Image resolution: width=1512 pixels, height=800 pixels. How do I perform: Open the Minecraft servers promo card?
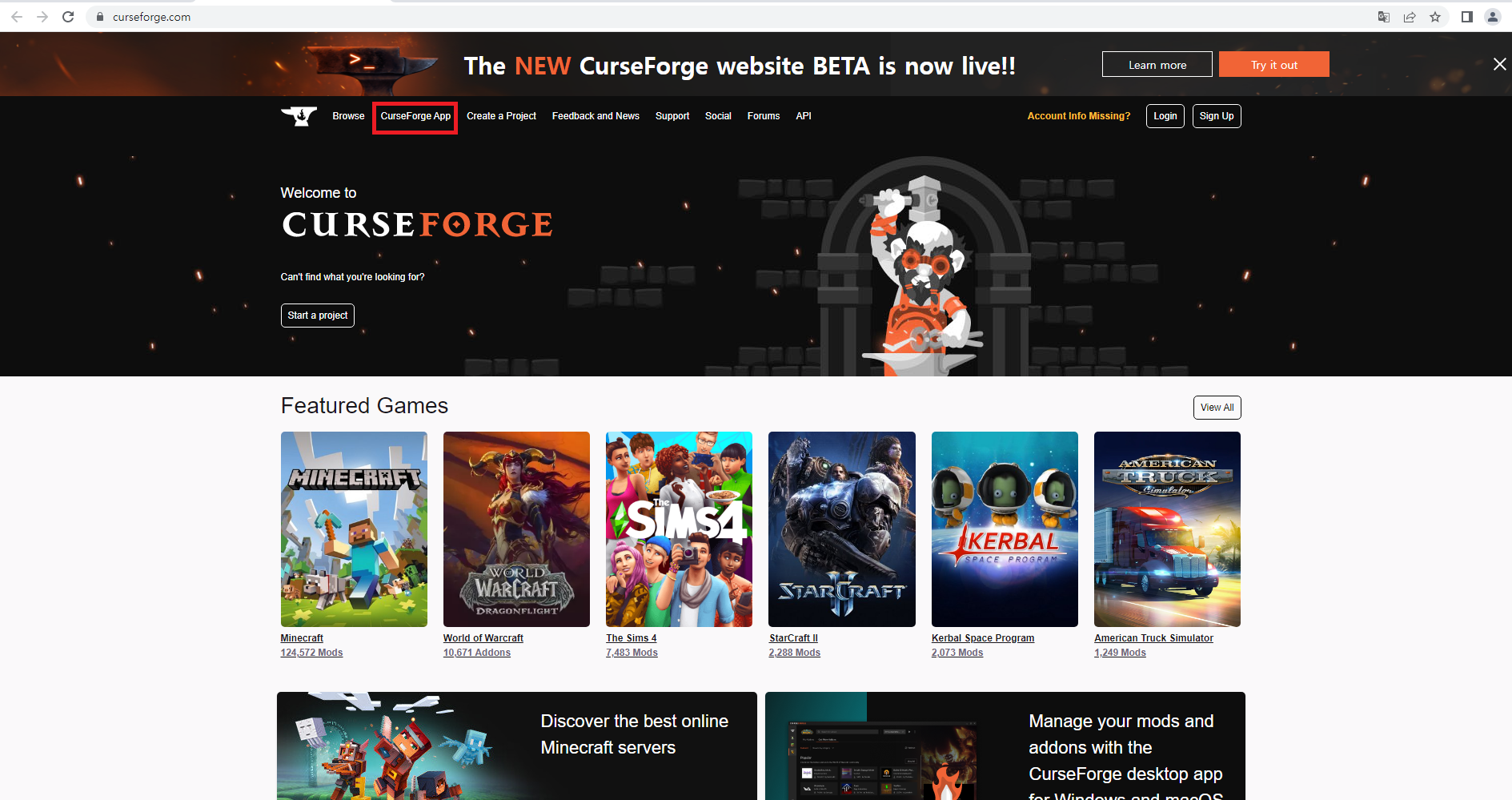coord(516,746)
